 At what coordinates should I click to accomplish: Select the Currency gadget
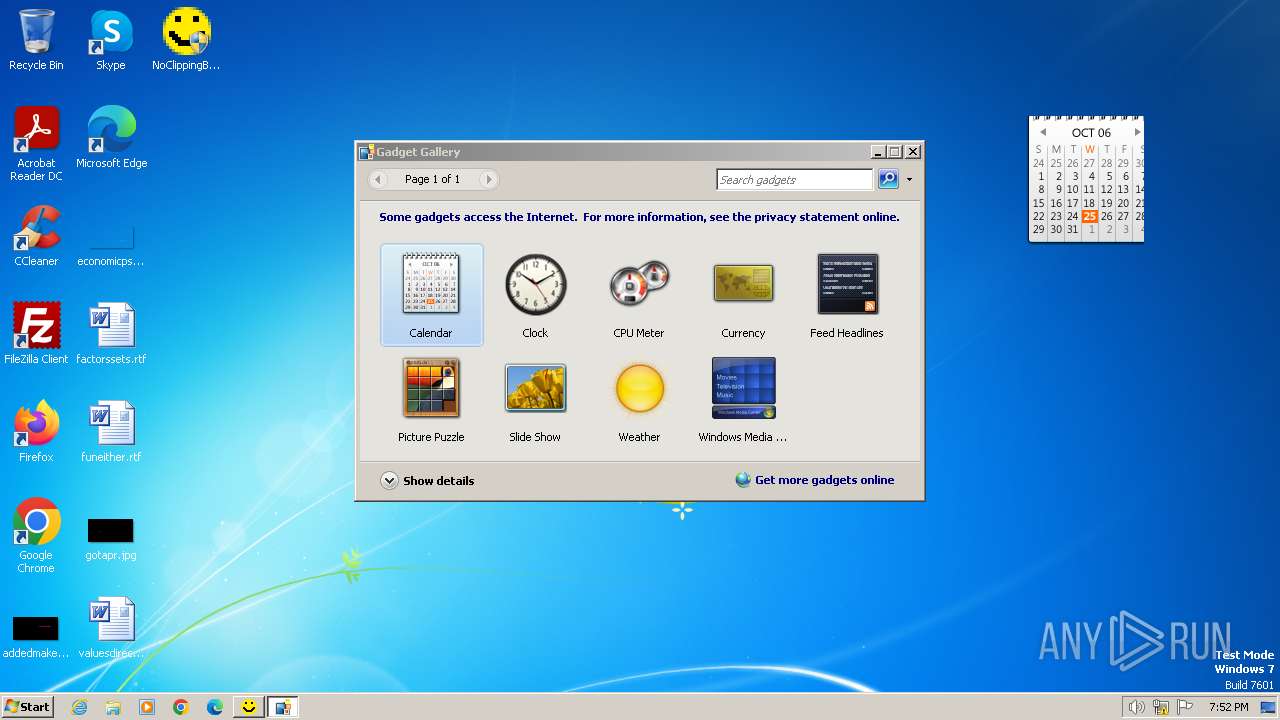(x=743, y=295)
